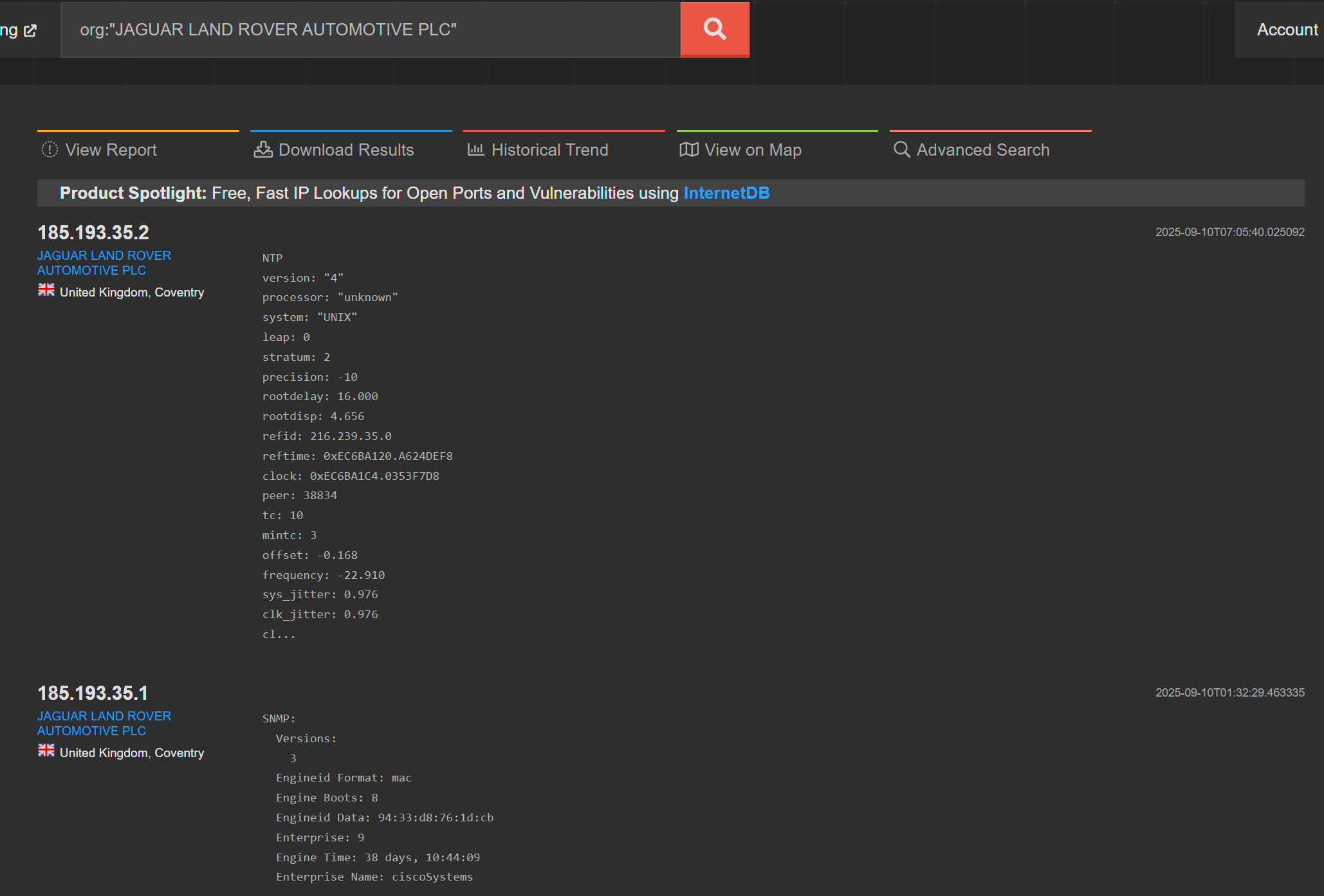Click the external link icon at top left
This screenshot has height=896, width=1324.
(x=30, y=30)
